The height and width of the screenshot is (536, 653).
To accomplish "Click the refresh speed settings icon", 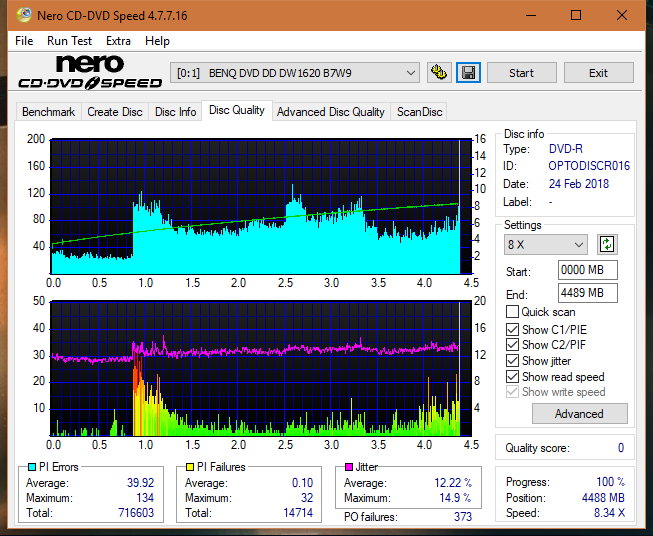I will (607, 244).
